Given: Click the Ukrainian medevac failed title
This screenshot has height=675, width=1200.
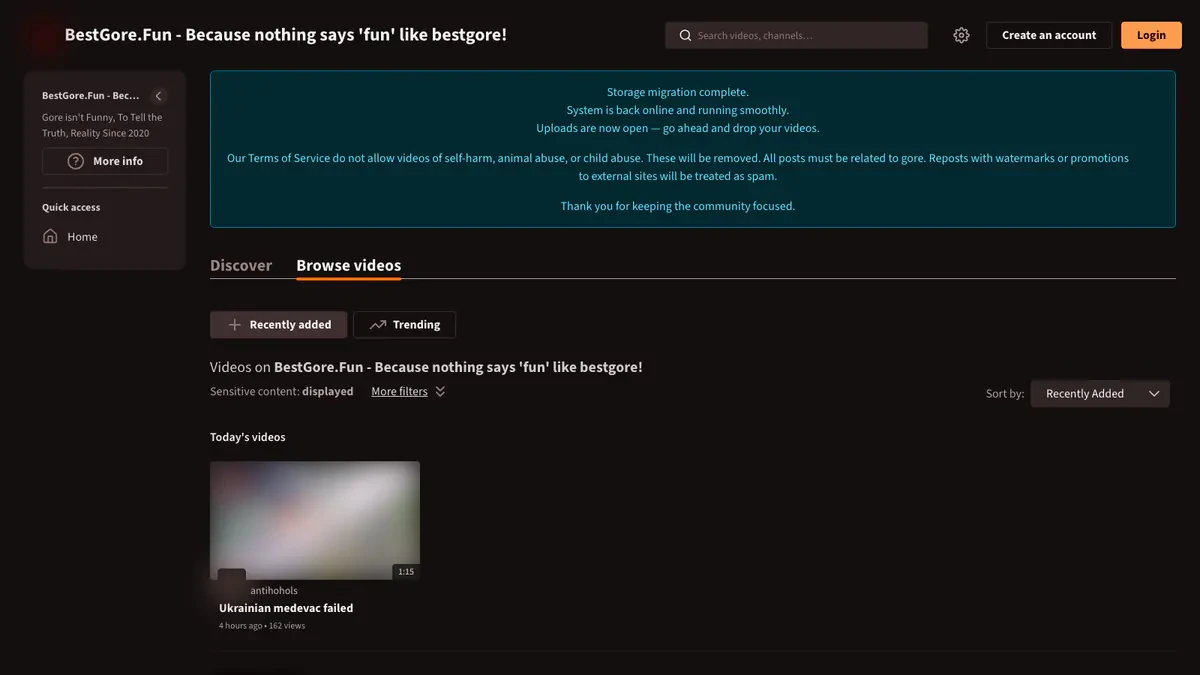Looking at the screenshot, I should tap(286, 608).
